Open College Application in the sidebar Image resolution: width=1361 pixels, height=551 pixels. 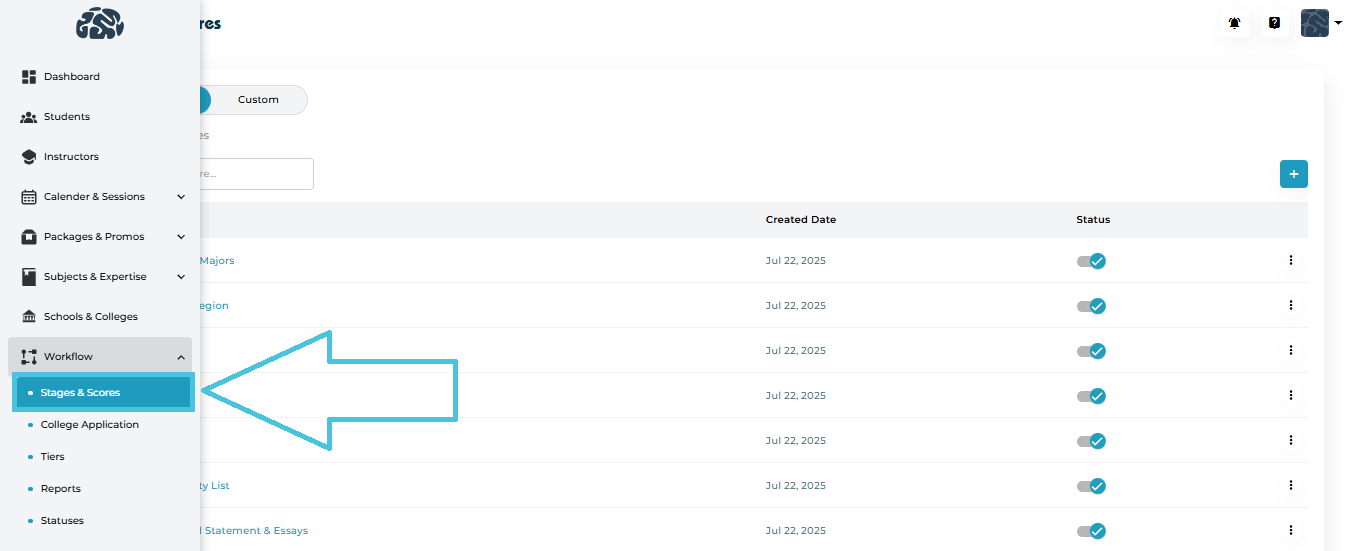pos(89,425)
